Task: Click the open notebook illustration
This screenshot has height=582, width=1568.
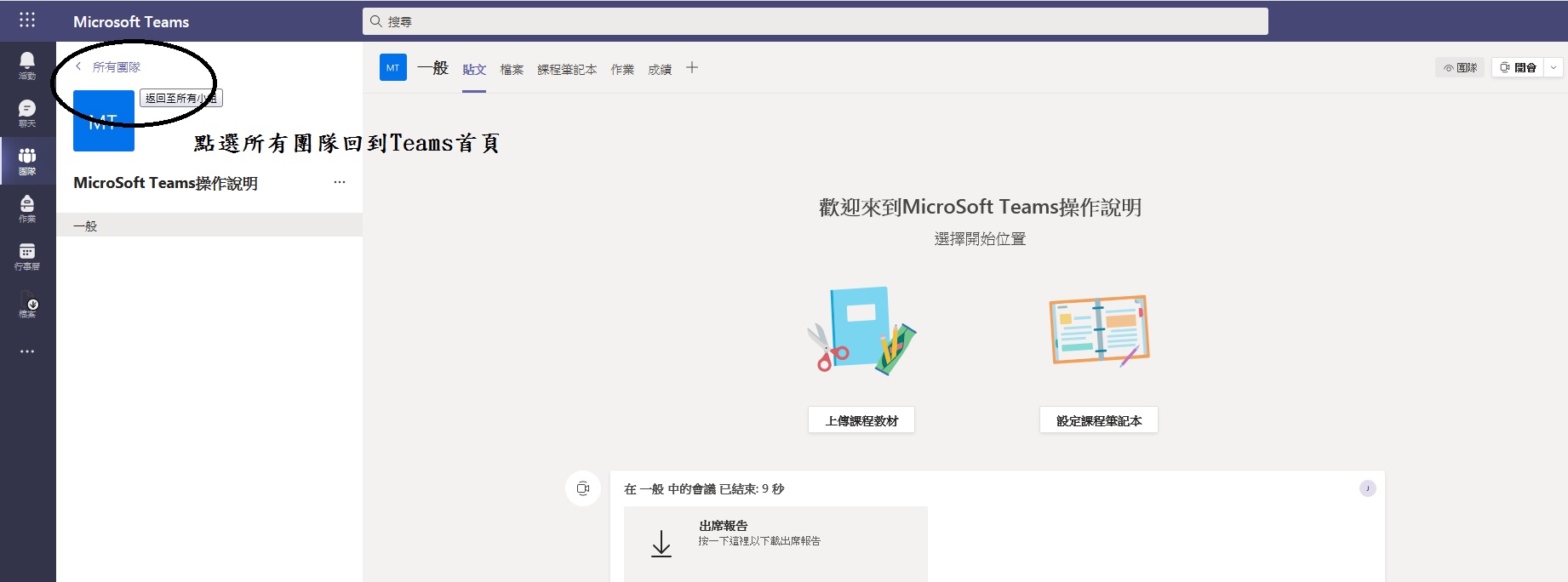Action: (x=1099, y=330)
